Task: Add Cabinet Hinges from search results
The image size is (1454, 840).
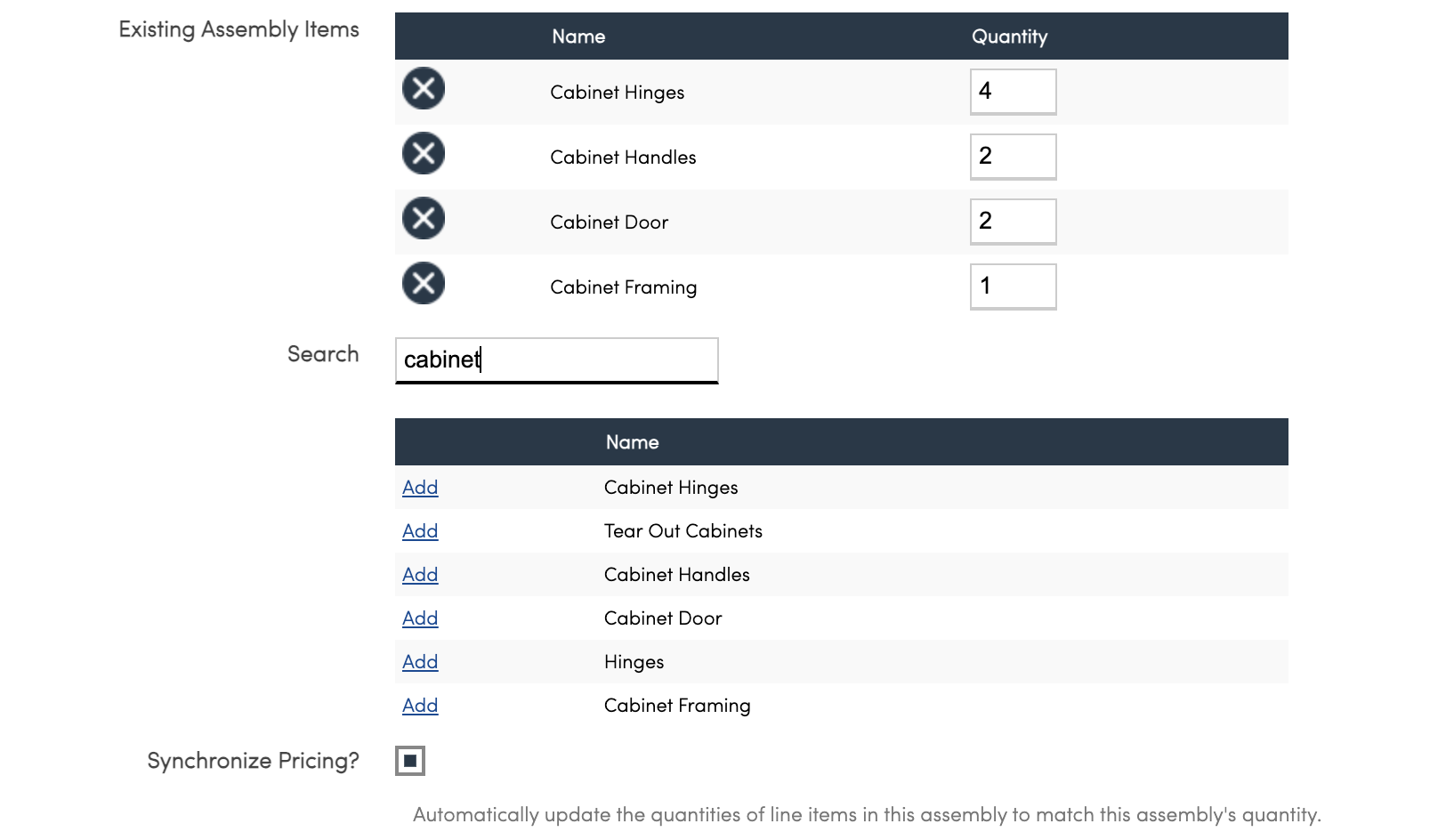Action: pyautogui.click(x=420, y=488)
